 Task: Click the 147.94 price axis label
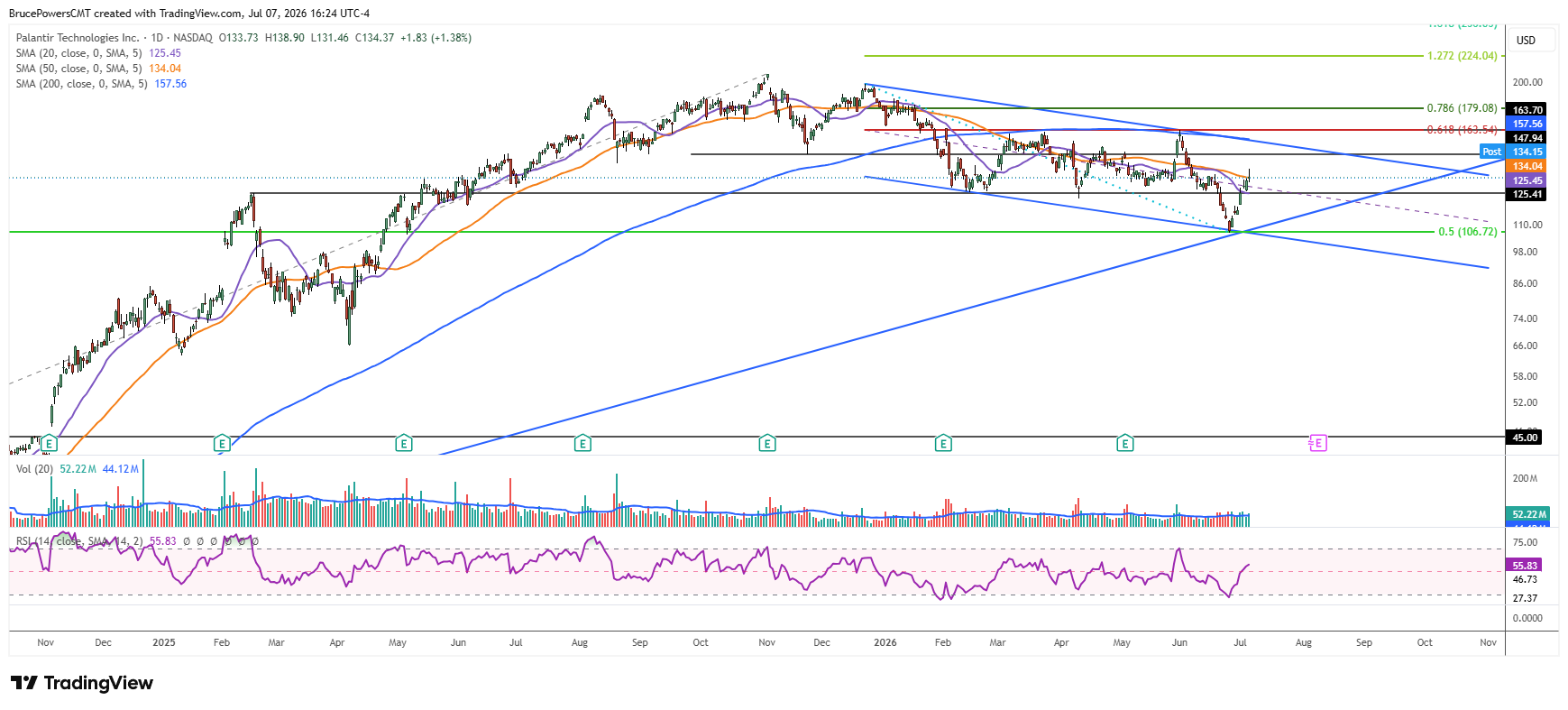(1527, 138)
